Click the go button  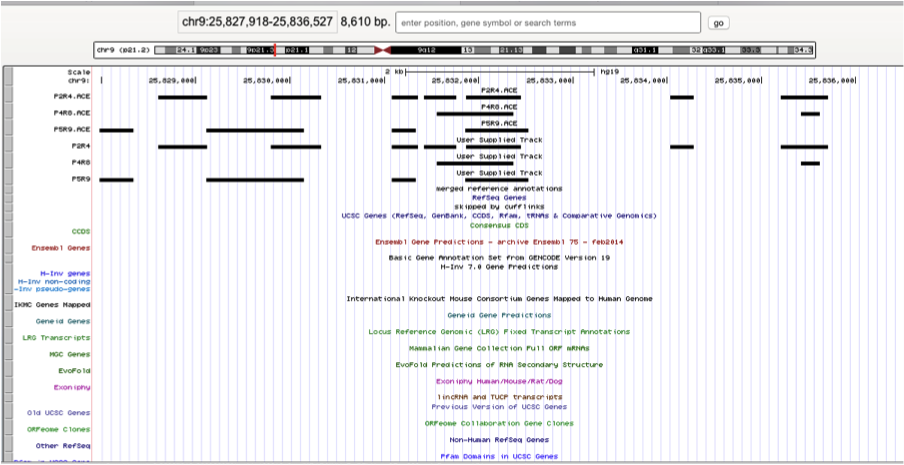718,23
